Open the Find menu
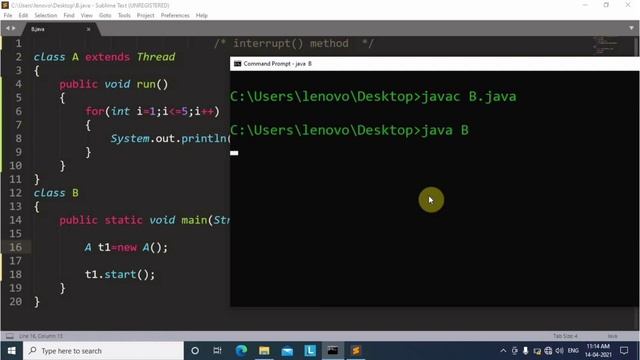The width and height of the screenshot is (640, 360). click(x=69, y=16)
